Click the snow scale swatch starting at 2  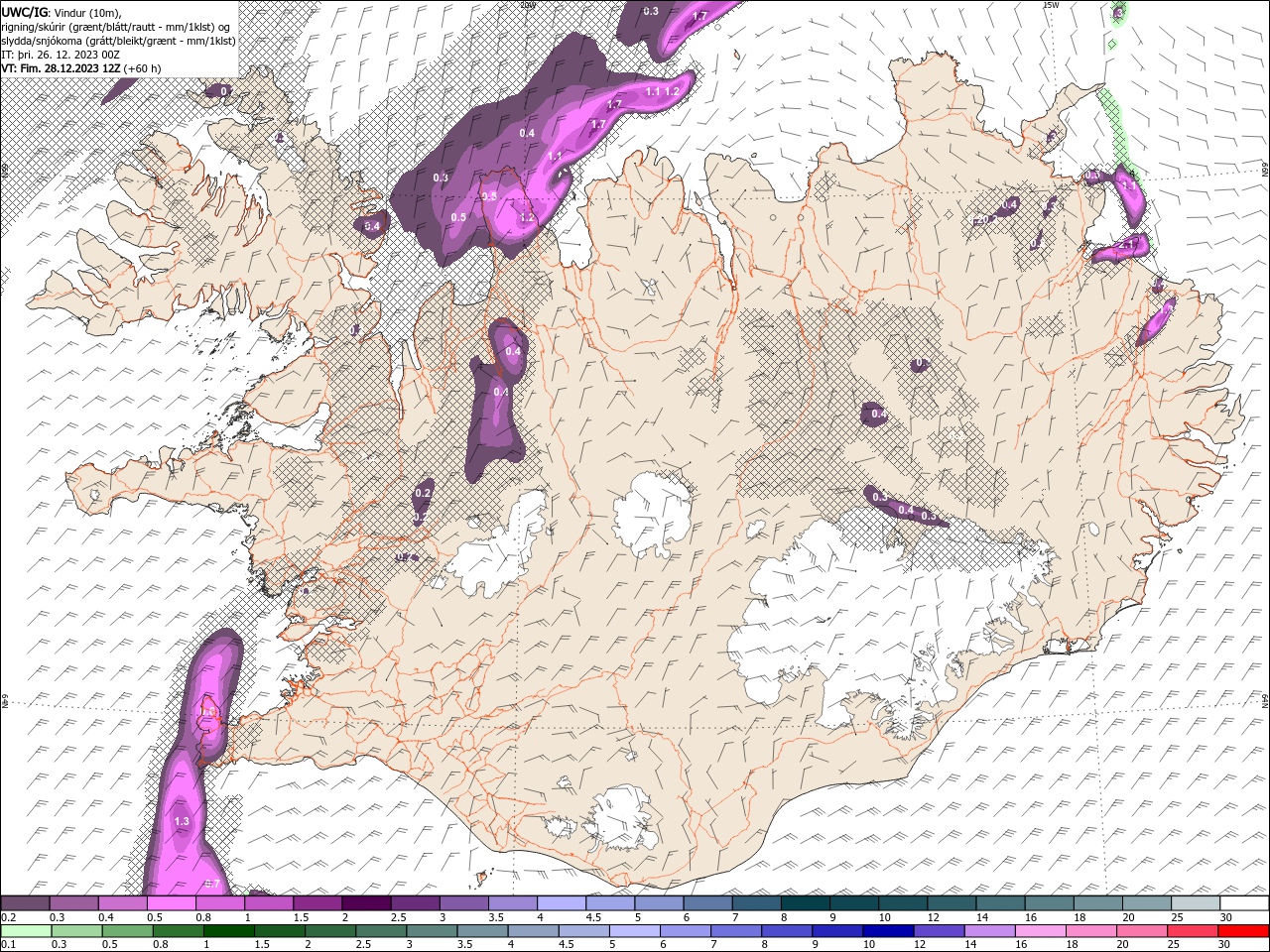(x=366, y=903)
